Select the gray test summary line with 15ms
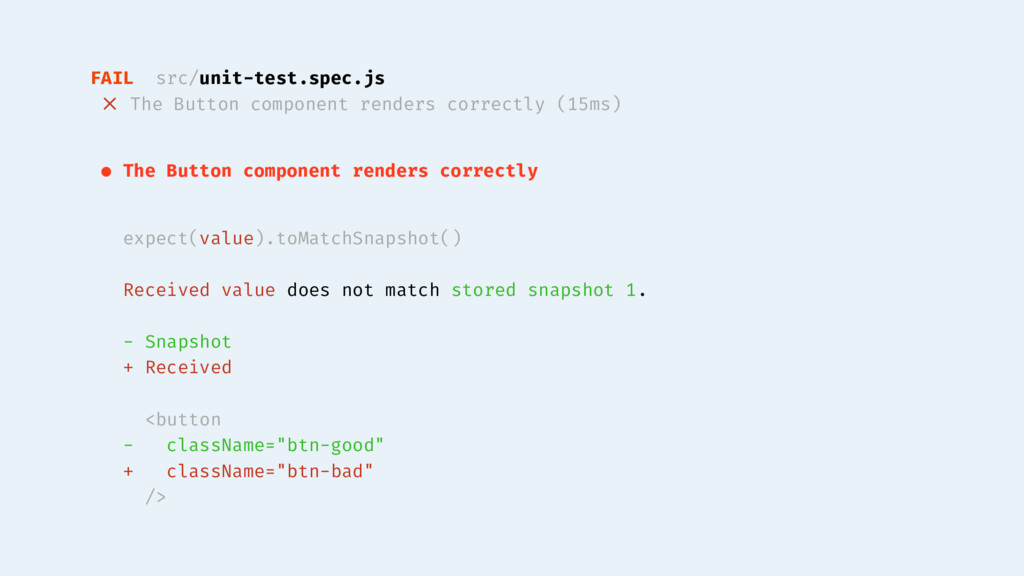Image resolution: width=1024 pixels, height=576 pixels. [376, 104]
